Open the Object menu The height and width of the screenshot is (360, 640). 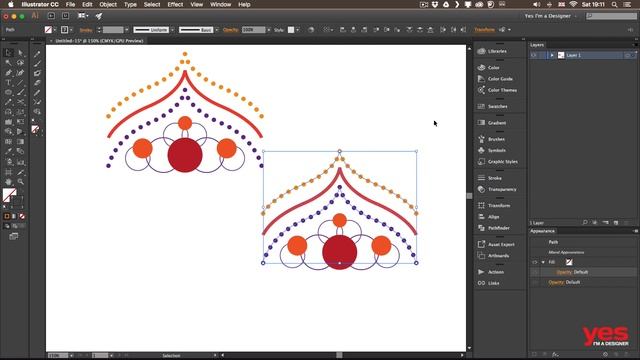coord(108,4)
